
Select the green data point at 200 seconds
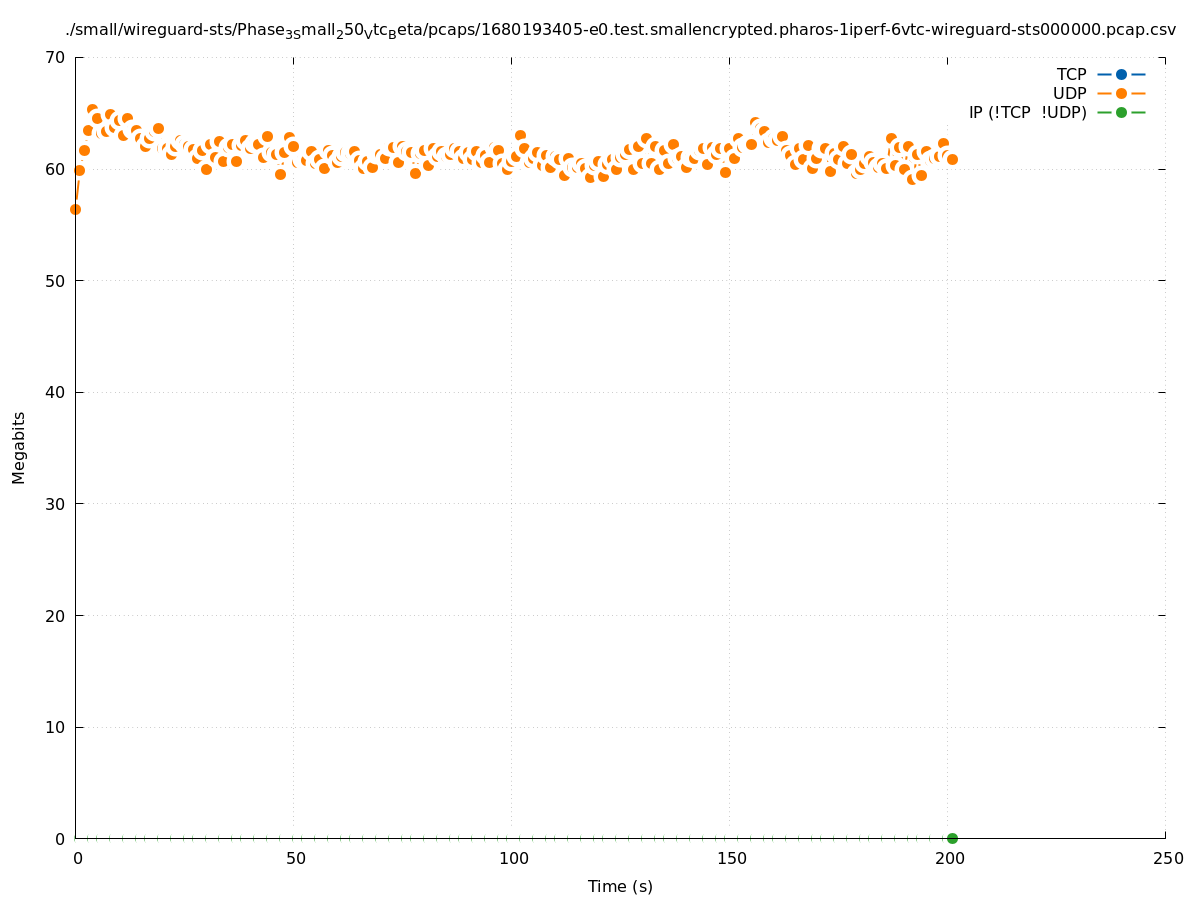point(952,838)
